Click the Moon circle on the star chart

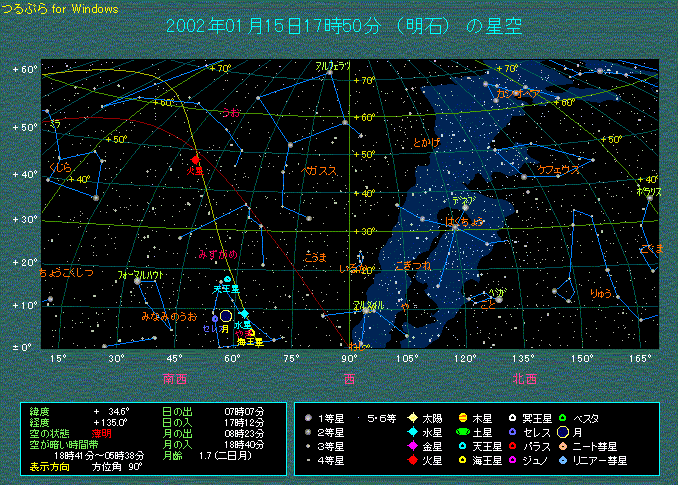[x=226, y=316]
